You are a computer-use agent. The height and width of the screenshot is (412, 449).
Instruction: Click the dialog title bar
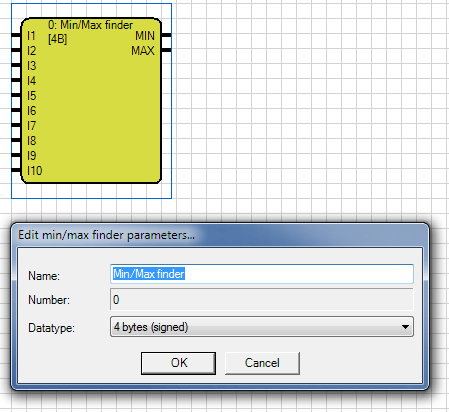[x=220, y=235]
